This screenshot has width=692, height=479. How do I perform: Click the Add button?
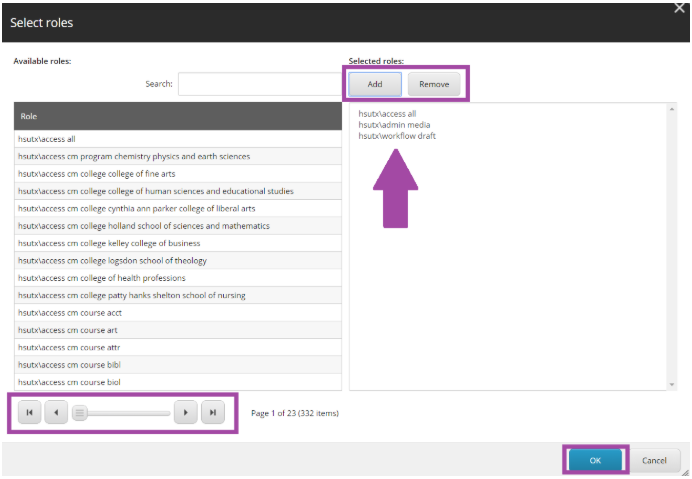tap(375, 84)
